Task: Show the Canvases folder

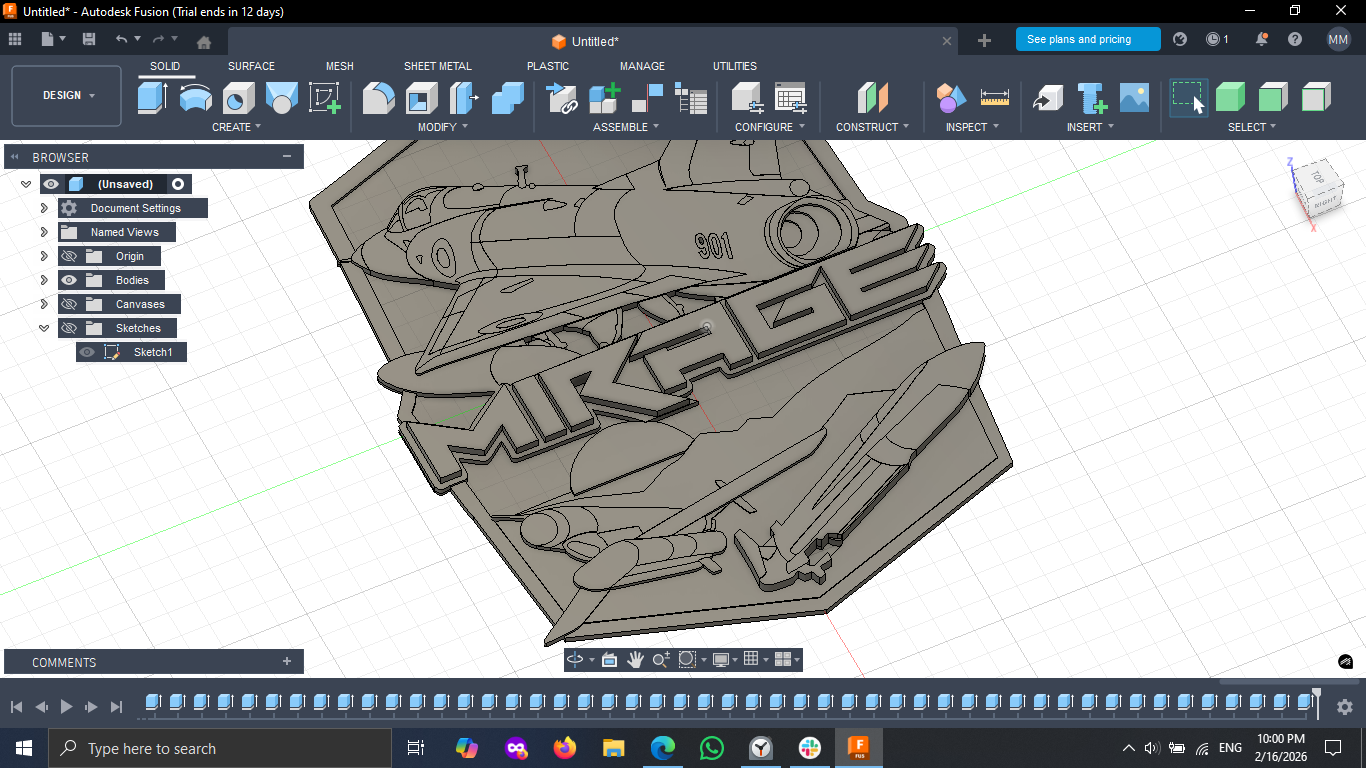Action: click(x=69, y=304)
